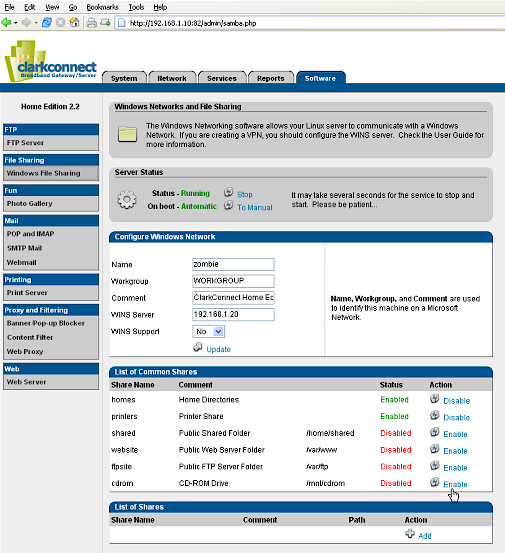Click the WINS Server input field
The width and height of the screenshot is (505, 553).
(x=233, y=314)
